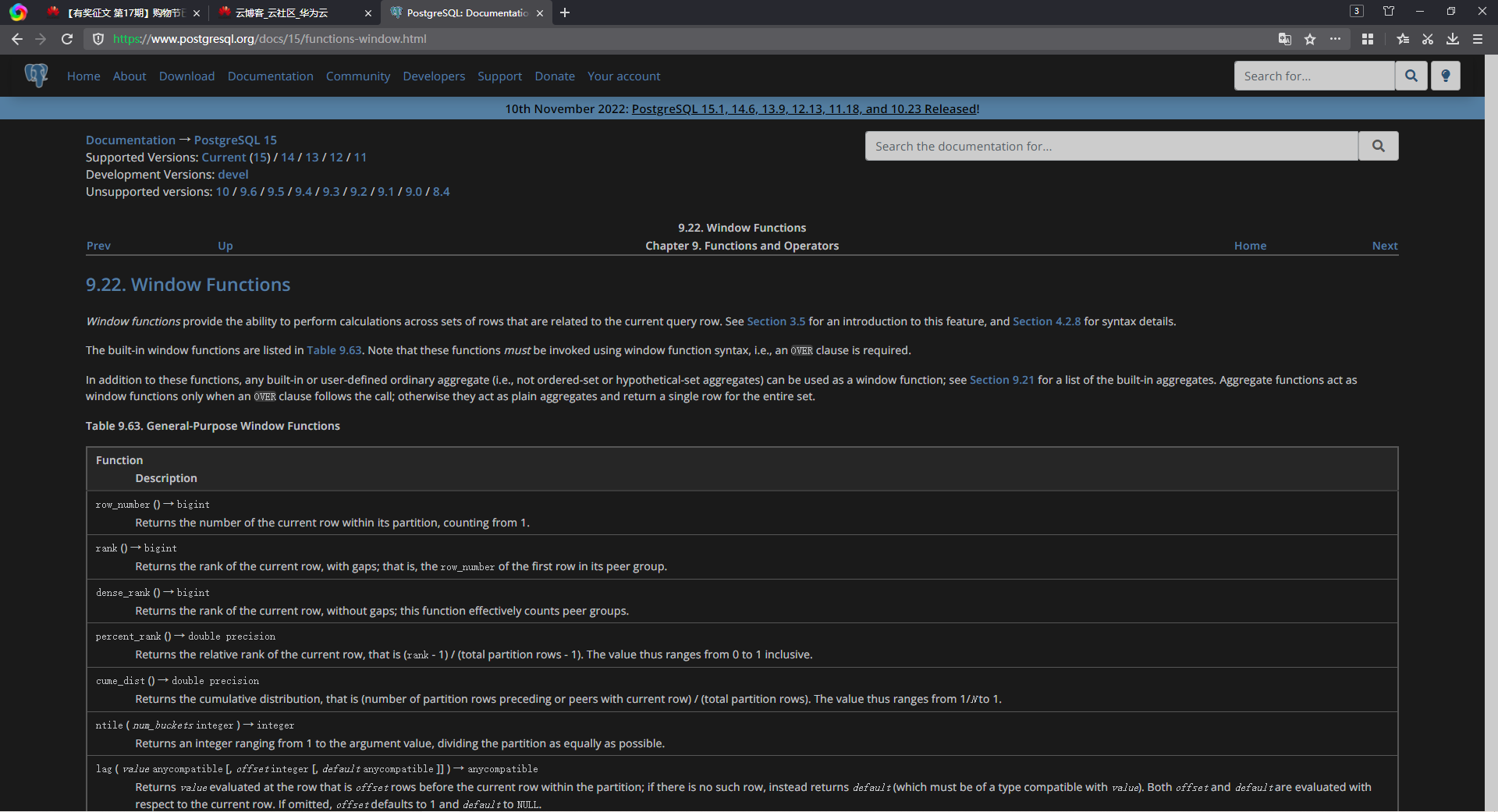The image size is (1498, 812).
Task: Jump to Table 9.63 link
Action: [334, 350]
